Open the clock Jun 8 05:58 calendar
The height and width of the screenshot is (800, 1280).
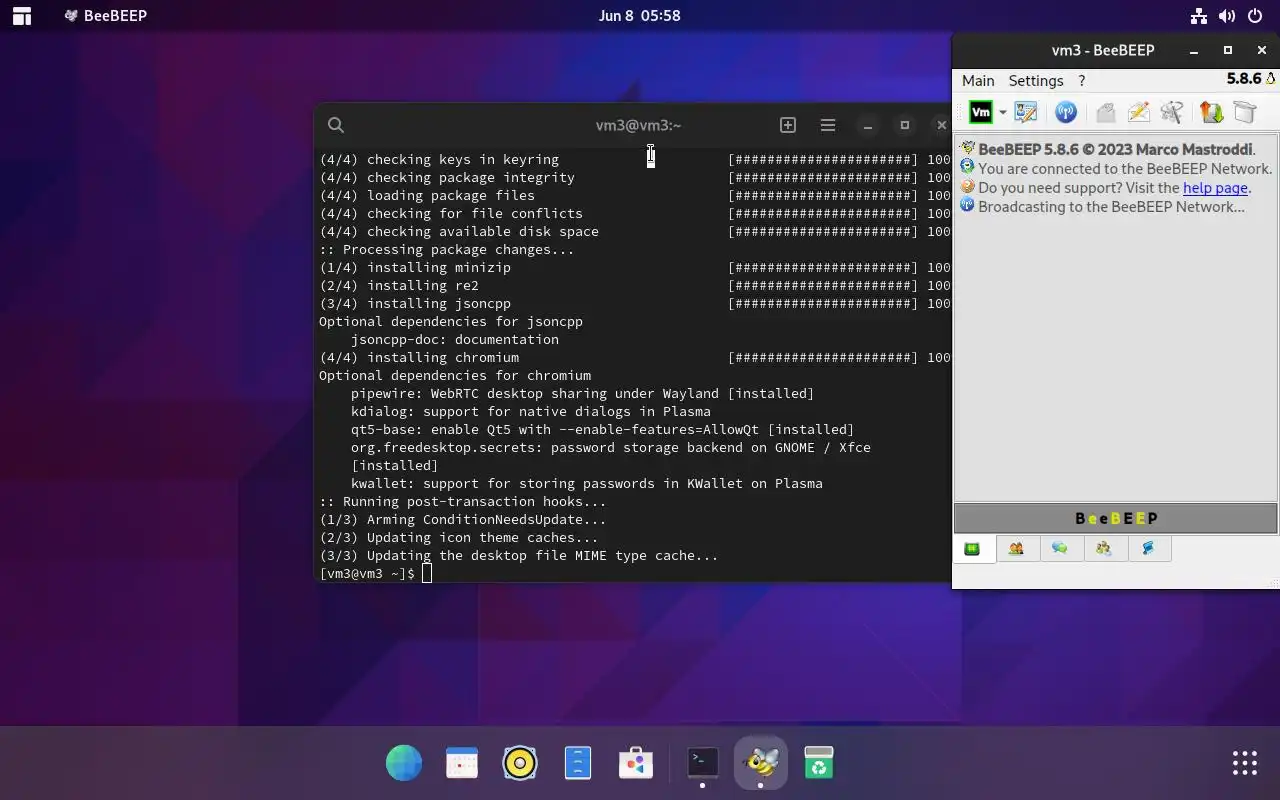tap(640, 16)
